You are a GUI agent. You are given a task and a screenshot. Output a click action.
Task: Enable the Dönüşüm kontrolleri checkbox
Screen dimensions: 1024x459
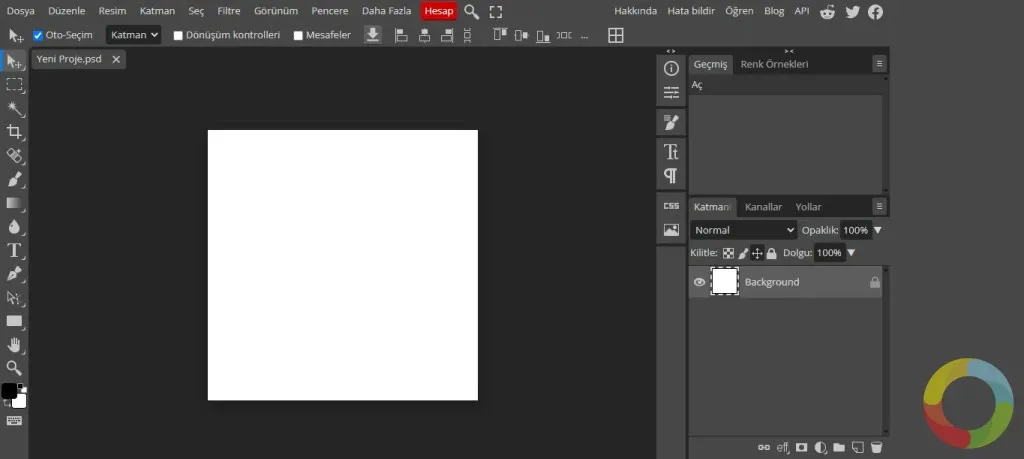[178, 35]
